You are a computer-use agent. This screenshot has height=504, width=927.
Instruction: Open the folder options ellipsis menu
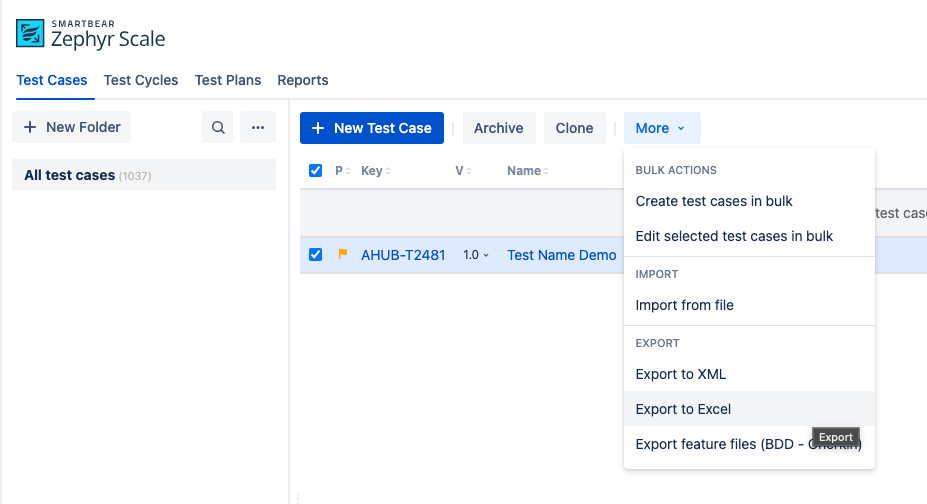(x=257, y=128)
